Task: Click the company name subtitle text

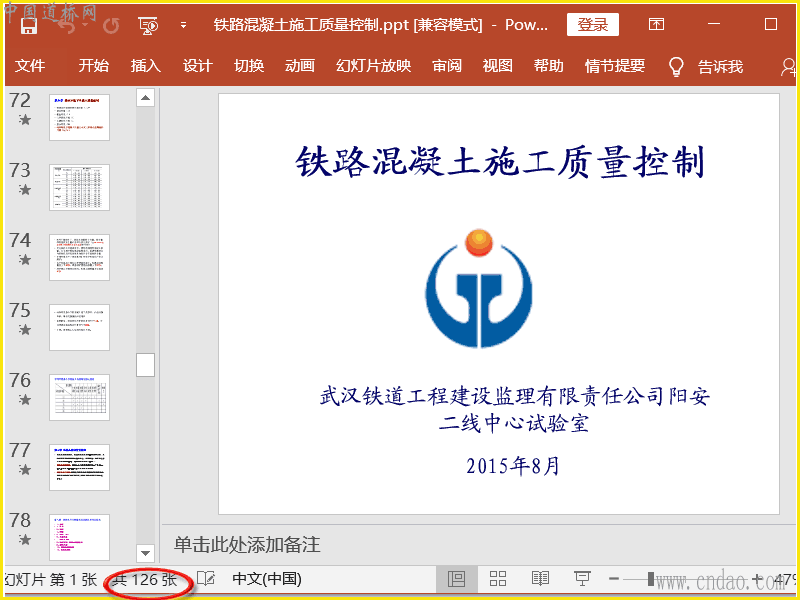Action: pos(514,410)
